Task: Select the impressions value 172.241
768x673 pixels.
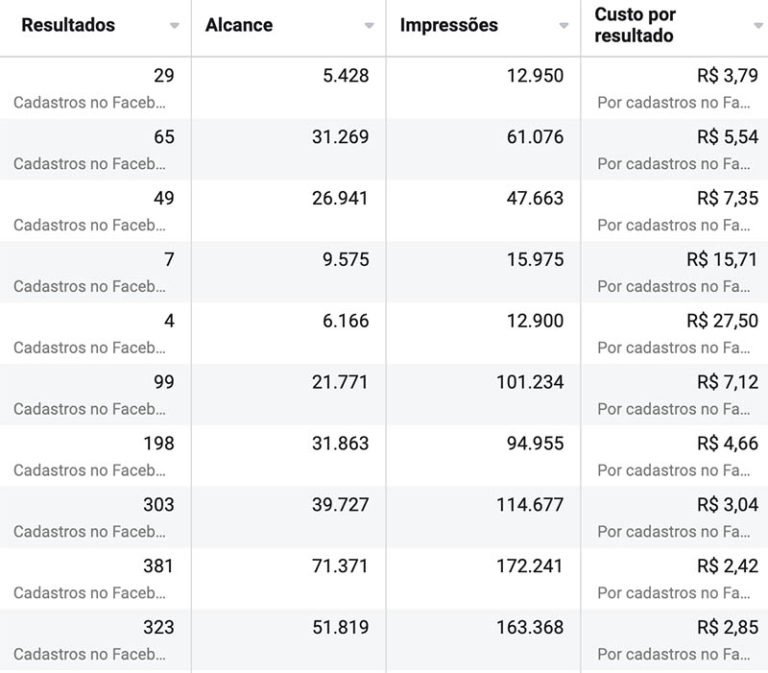Action: click(x=530, y=566)
